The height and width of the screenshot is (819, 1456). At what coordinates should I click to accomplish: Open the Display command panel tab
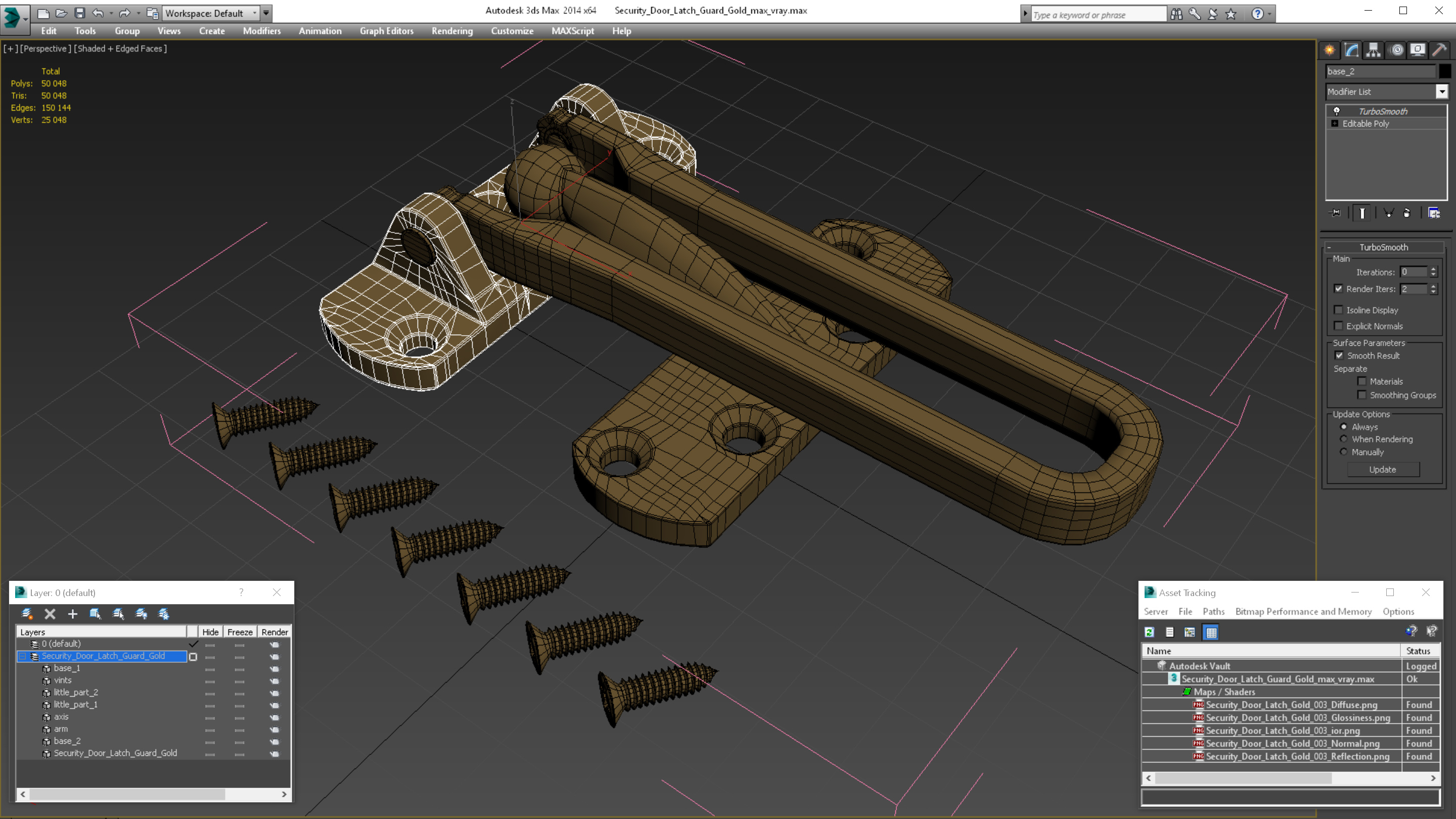point(1418,51)
